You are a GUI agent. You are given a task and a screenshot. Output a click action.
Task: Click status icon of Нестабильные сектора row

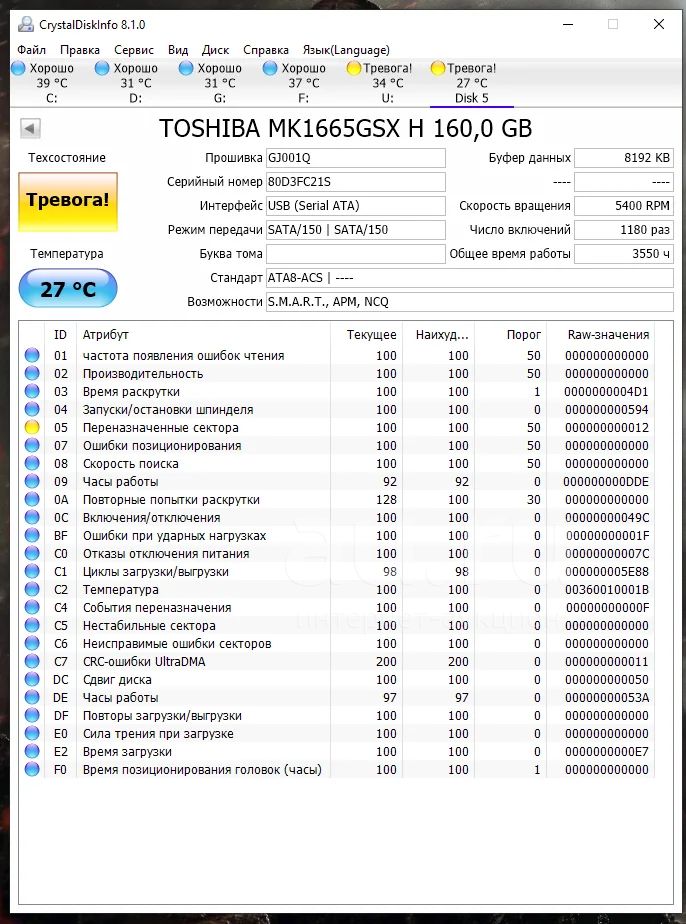point(32,625)
